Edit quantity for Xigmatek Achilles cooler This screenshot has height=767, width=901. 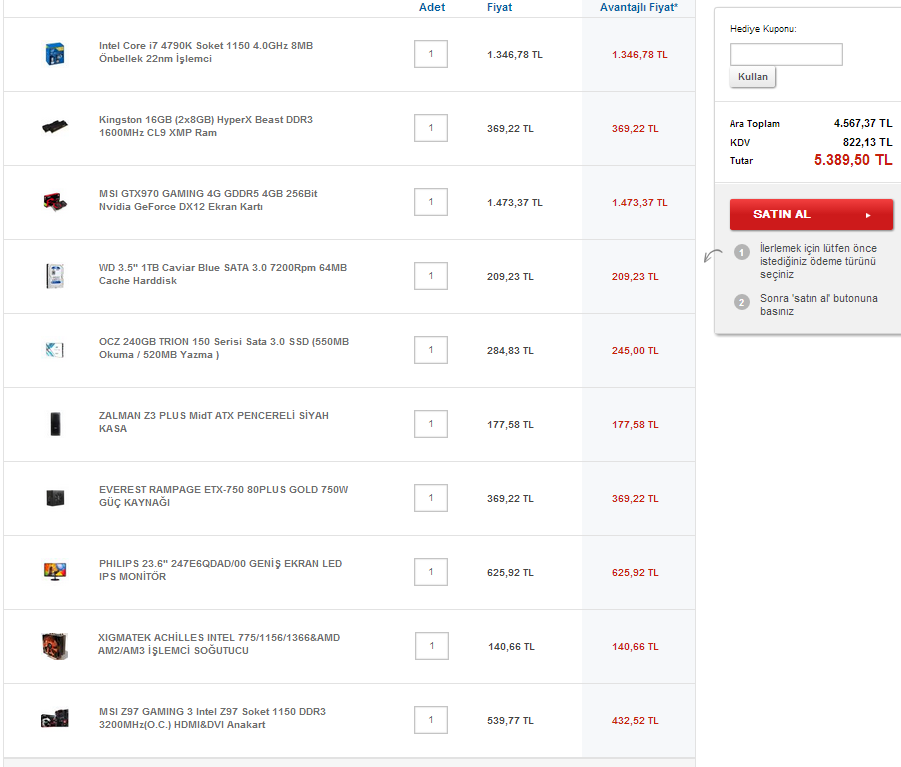click(432, 646)
